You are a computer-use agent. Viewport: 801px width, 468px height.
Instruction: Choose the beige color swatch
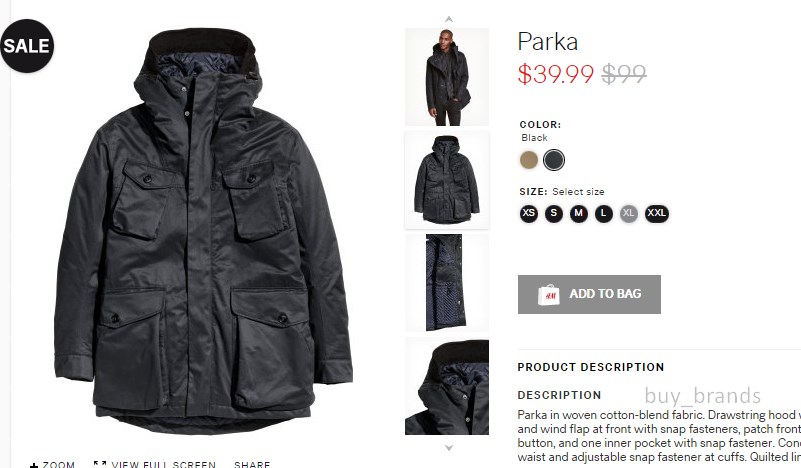tap(529, 160)
